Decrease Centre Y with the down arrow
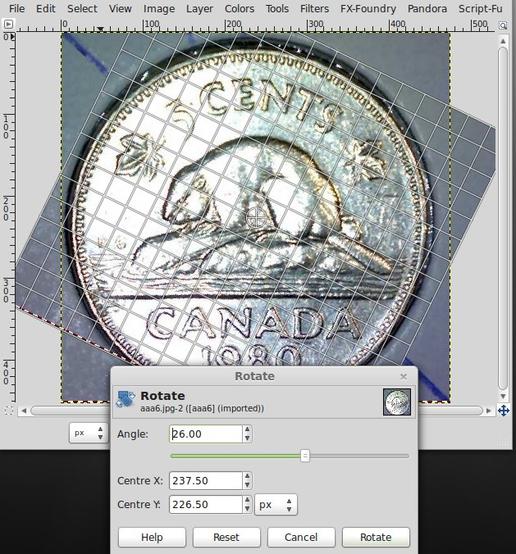 pos(247,509)
